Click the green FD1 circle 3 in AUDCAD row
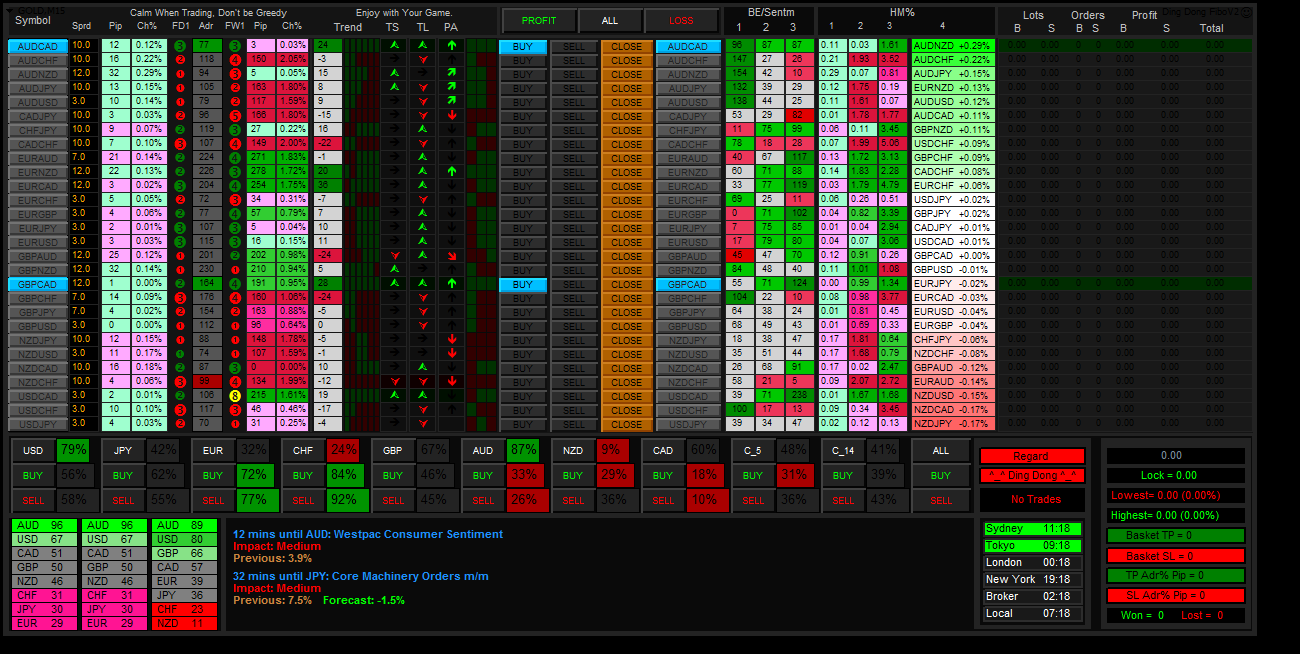The width and height of the screenshot is (1300, 654). pos(179,46)
